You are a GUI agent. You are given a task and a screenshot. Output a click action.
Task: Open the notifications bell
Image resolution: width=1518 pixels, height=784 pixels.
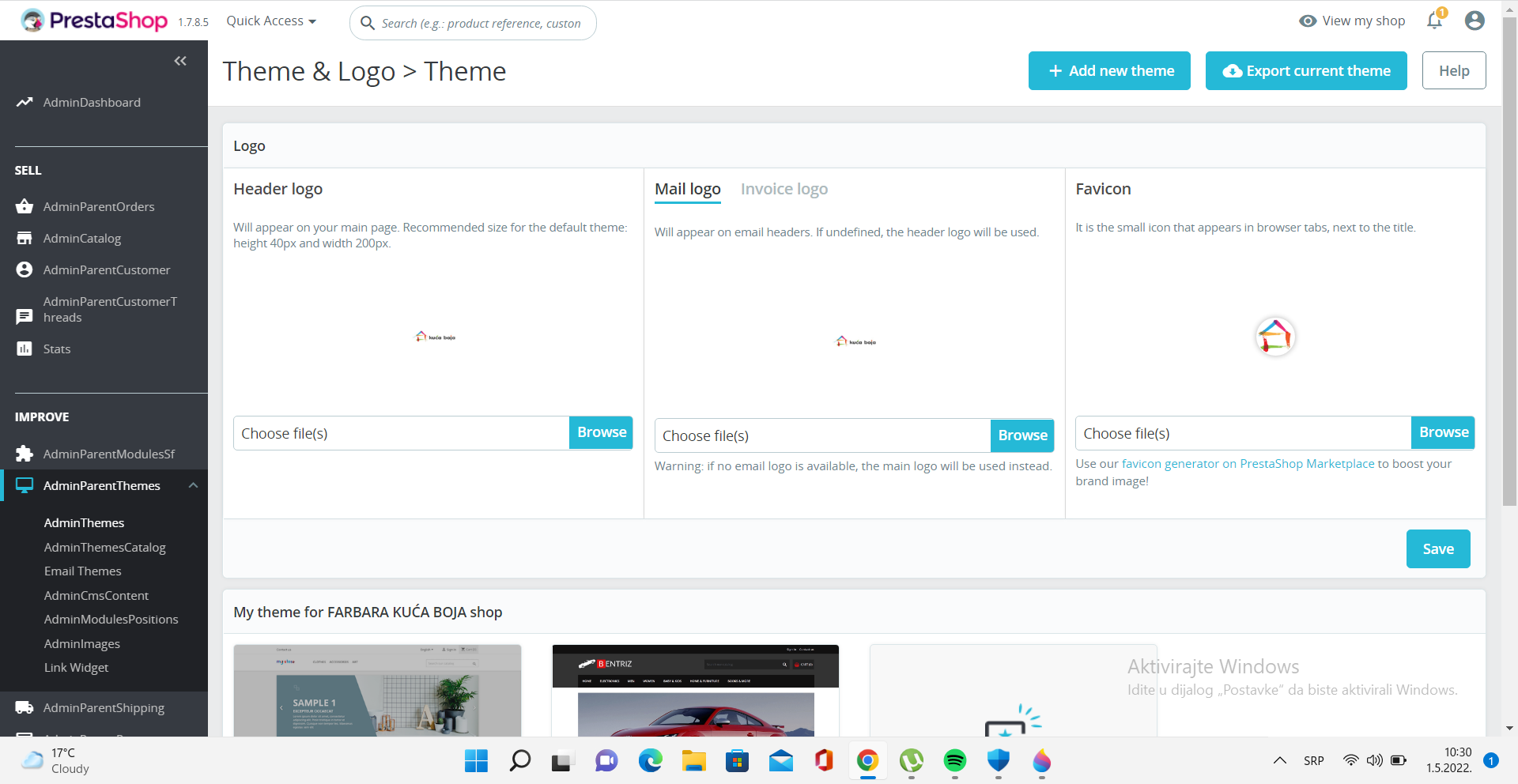pyautogui.click(x=1435, y=21)
